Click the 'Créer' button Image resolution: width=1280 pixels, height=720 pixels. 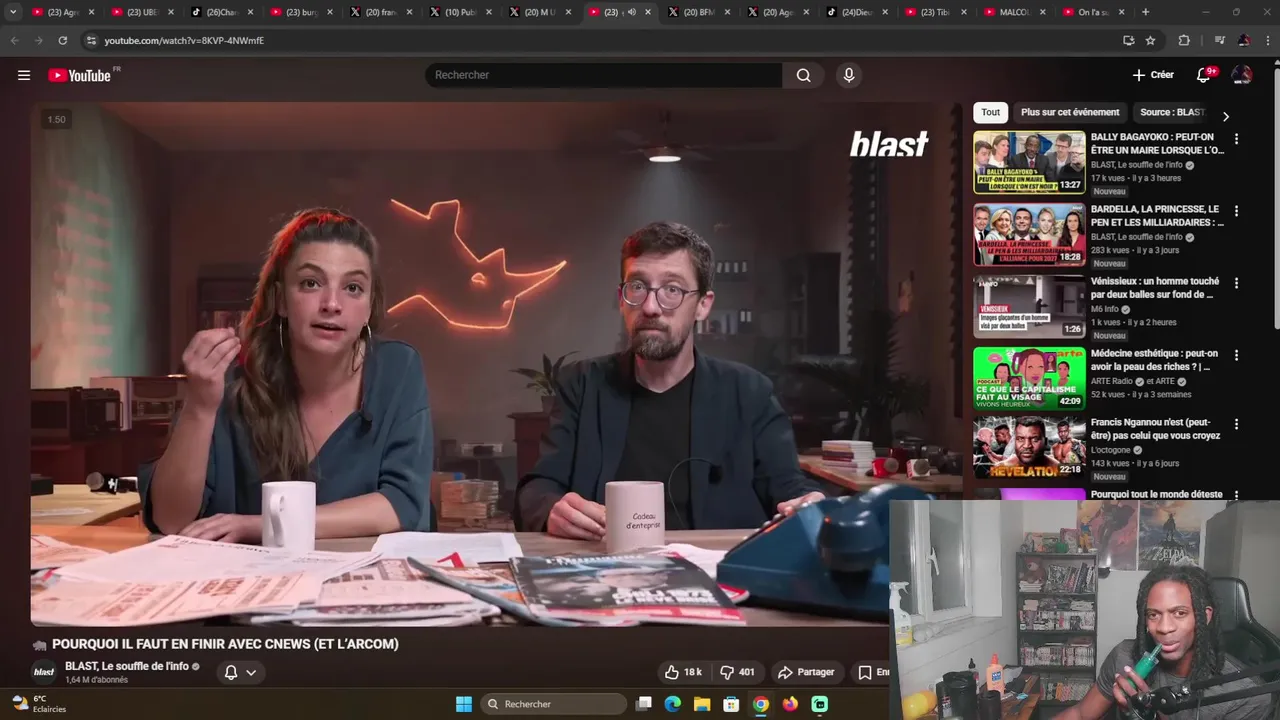[1153, 75]
